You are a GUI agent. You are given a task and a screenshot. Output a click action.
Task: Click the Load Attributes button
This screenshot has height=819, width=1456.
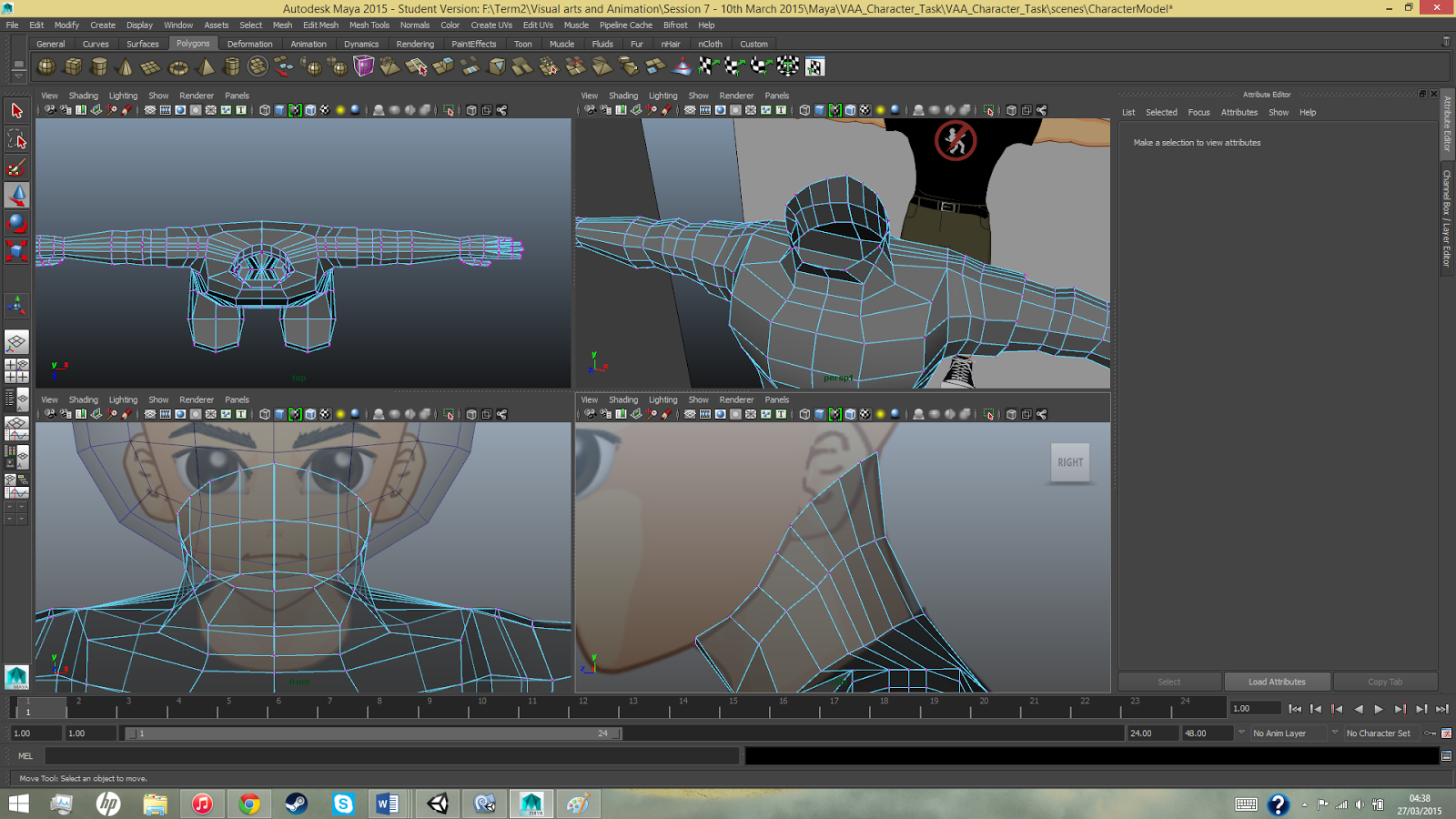pyautogui.click(x=1277, y=682)
